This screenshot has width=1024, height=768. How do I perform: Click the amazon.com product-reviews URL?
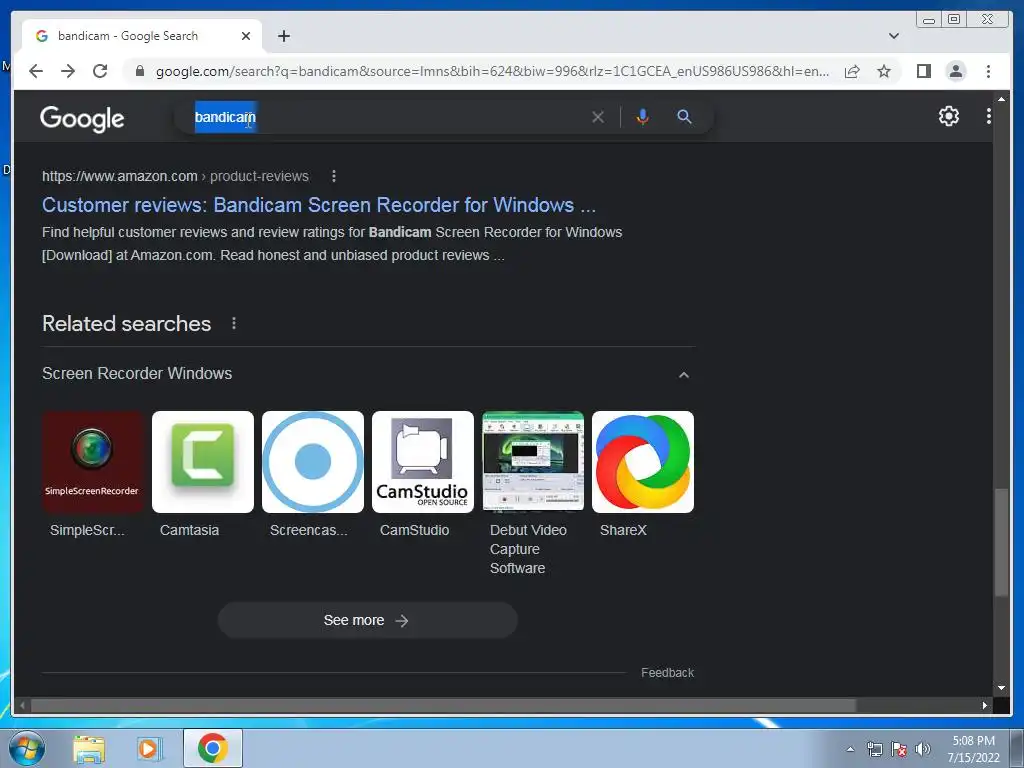(175, 176)
